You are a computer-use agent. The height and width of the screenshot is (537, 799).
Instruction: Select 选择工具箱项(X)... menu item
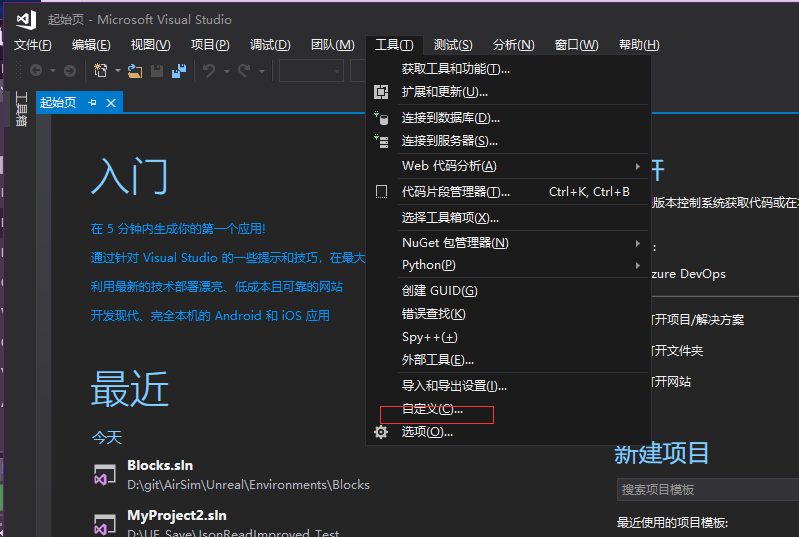(x=509, y=218)
